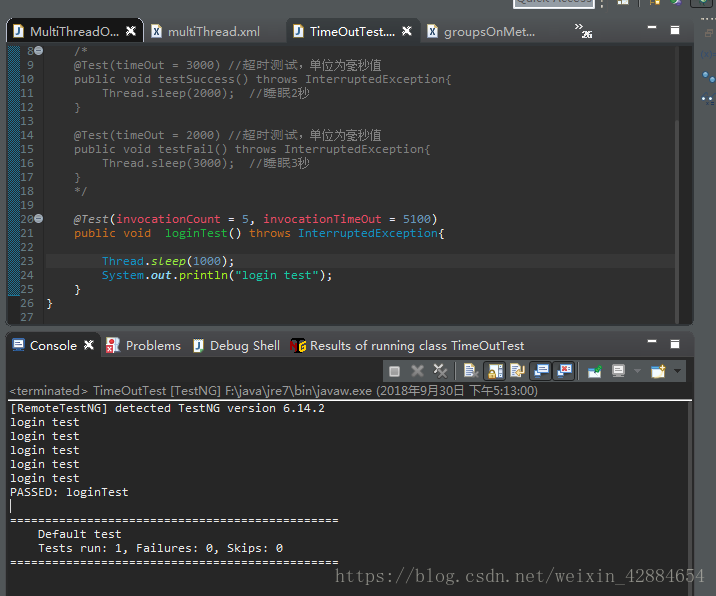Screen dimensions: 716x596
Task: Click the Problems tab icon
Action: point(113,346)
